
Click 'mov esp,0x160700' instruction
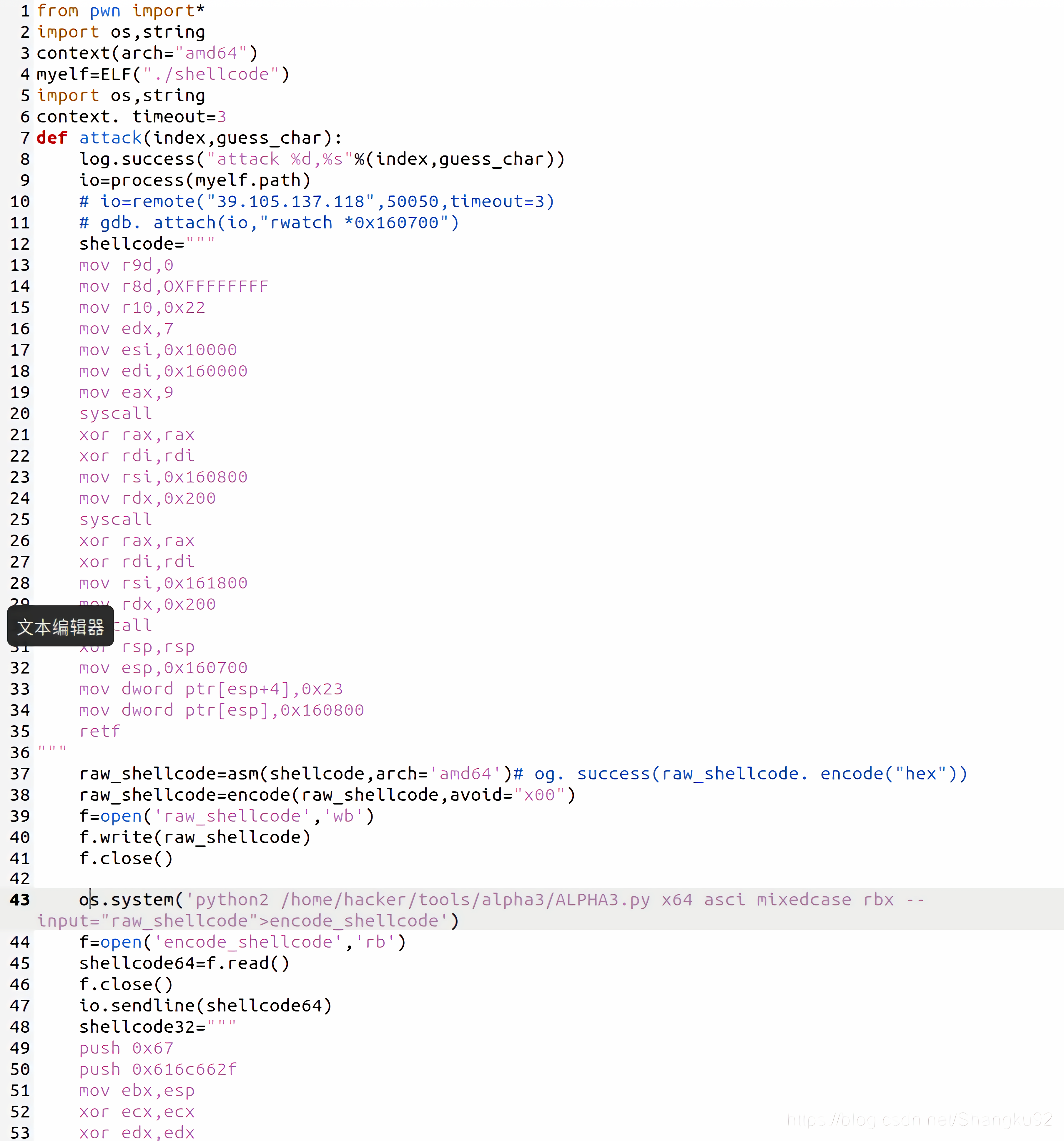click(x=163, y=667)
